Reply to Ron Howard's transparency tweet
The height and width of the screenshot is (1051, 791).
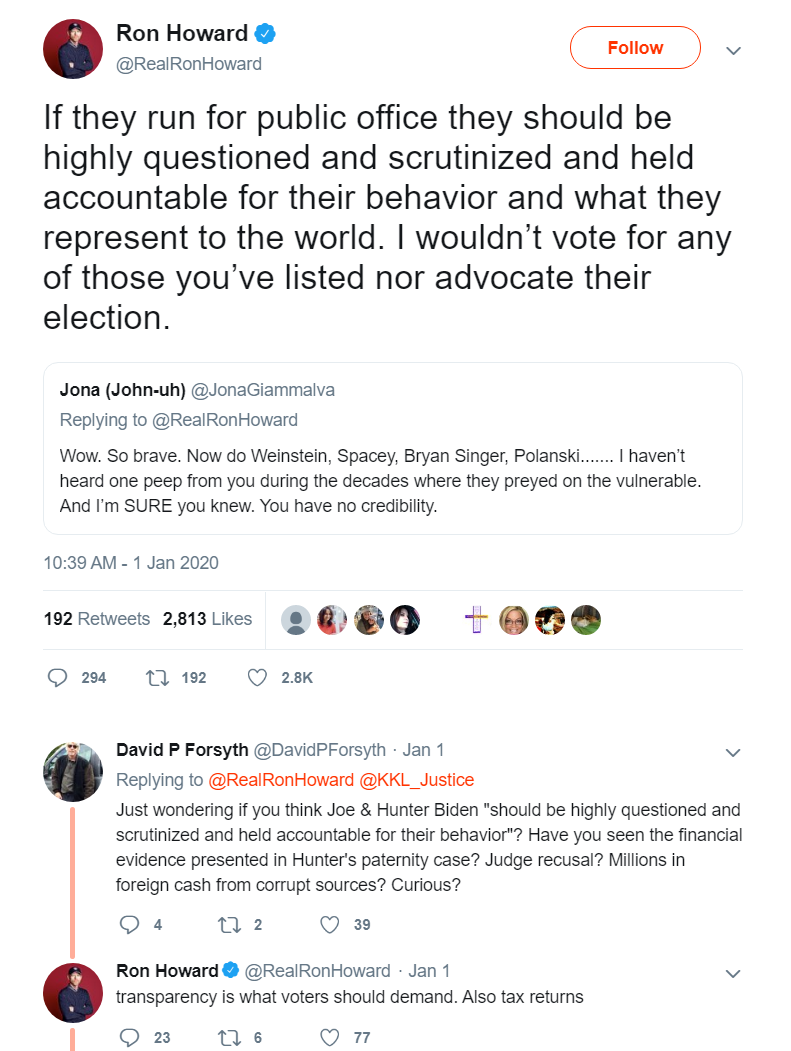click(128, 1037)
